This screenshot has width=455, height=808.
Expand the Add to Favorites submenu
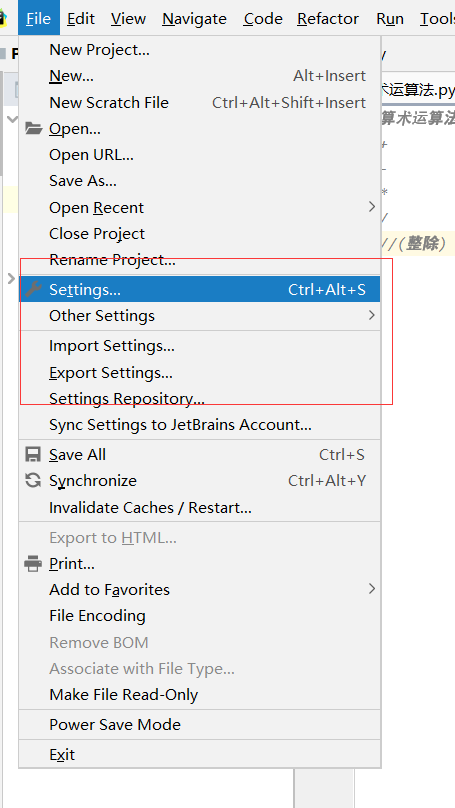200,590
